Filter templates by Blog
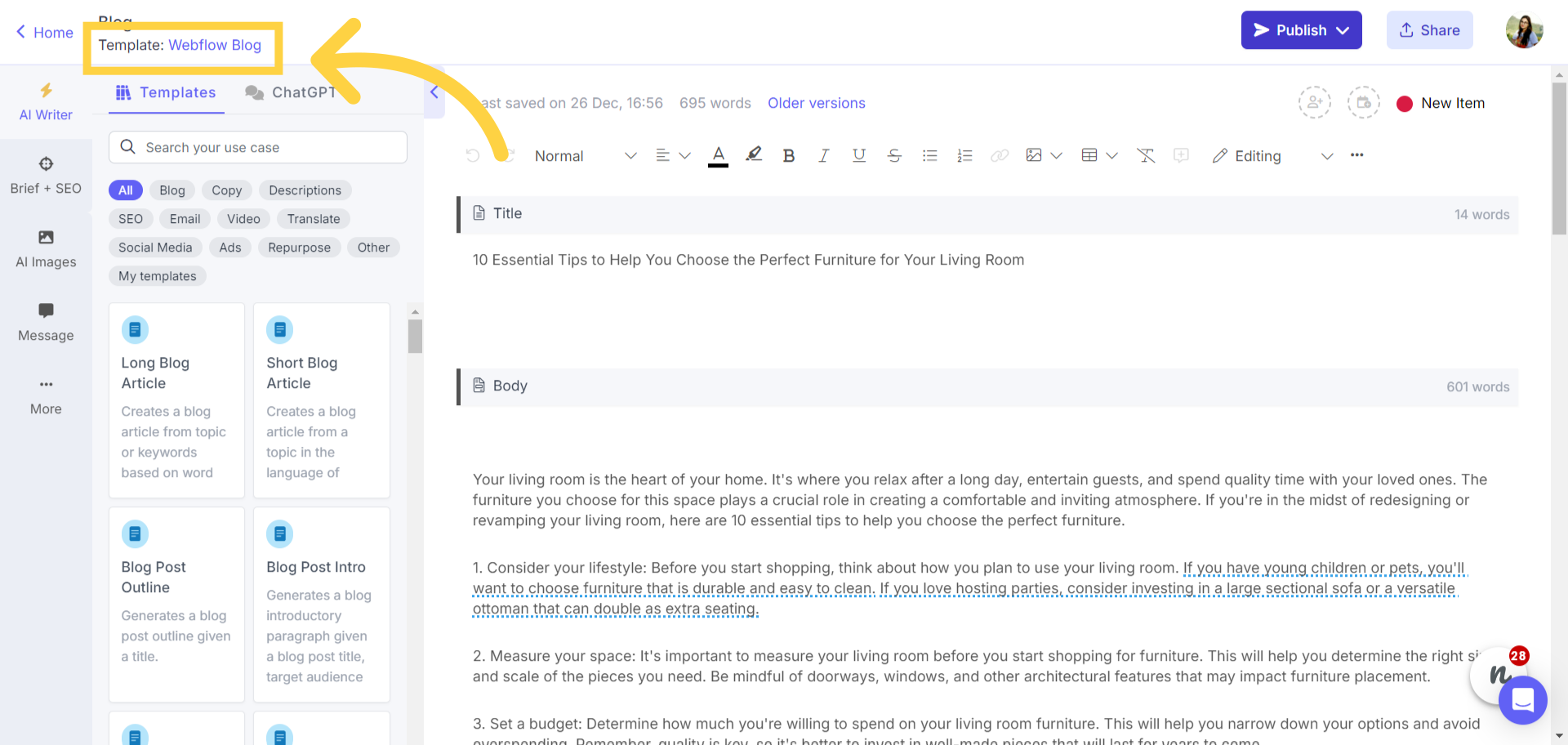 (172, 190)
